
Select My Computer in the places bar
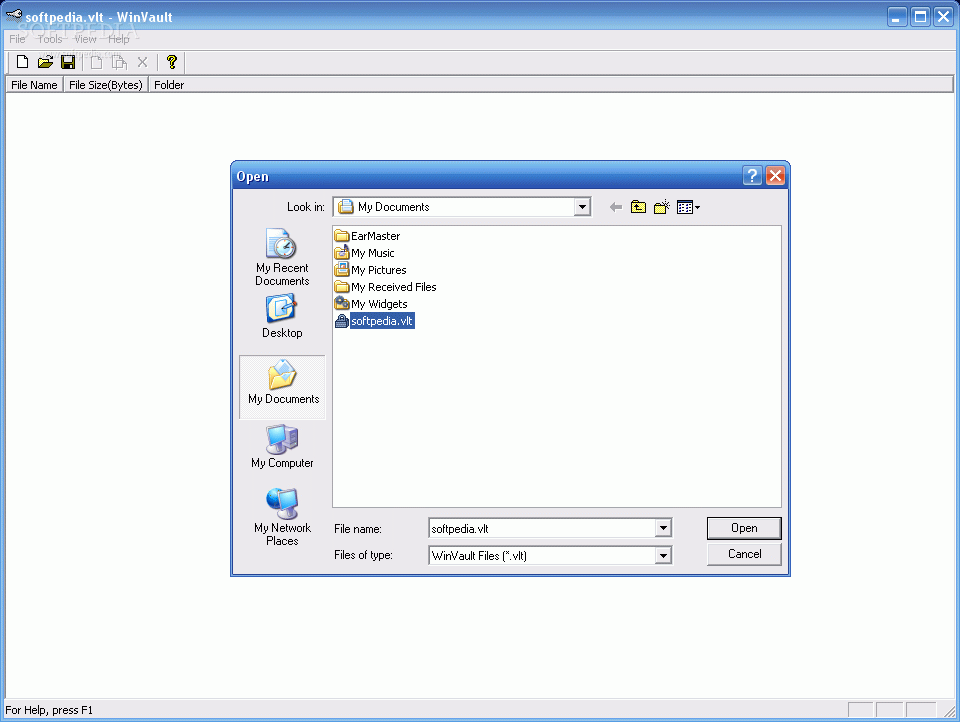tap(282, 446)
